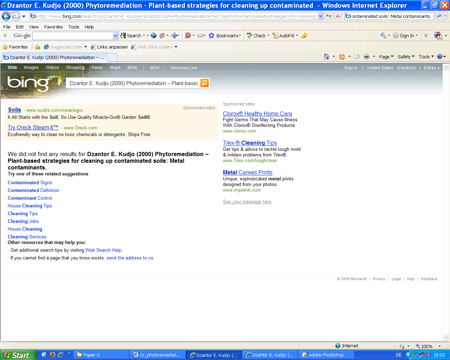Open the Edit menu

coord(20,27)
